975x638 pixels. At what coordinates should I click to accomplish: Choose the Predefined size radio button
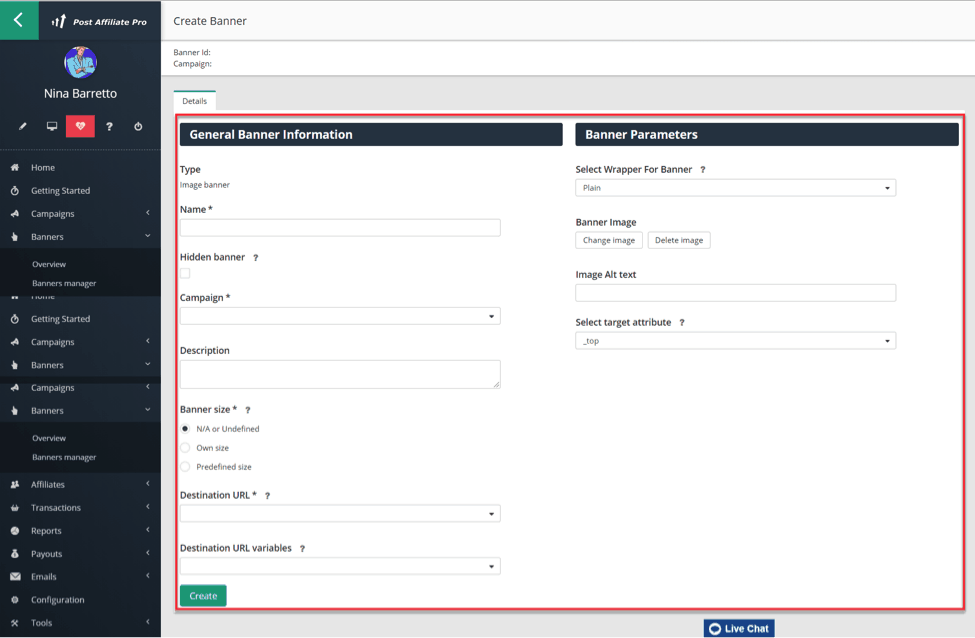(185, 466)
